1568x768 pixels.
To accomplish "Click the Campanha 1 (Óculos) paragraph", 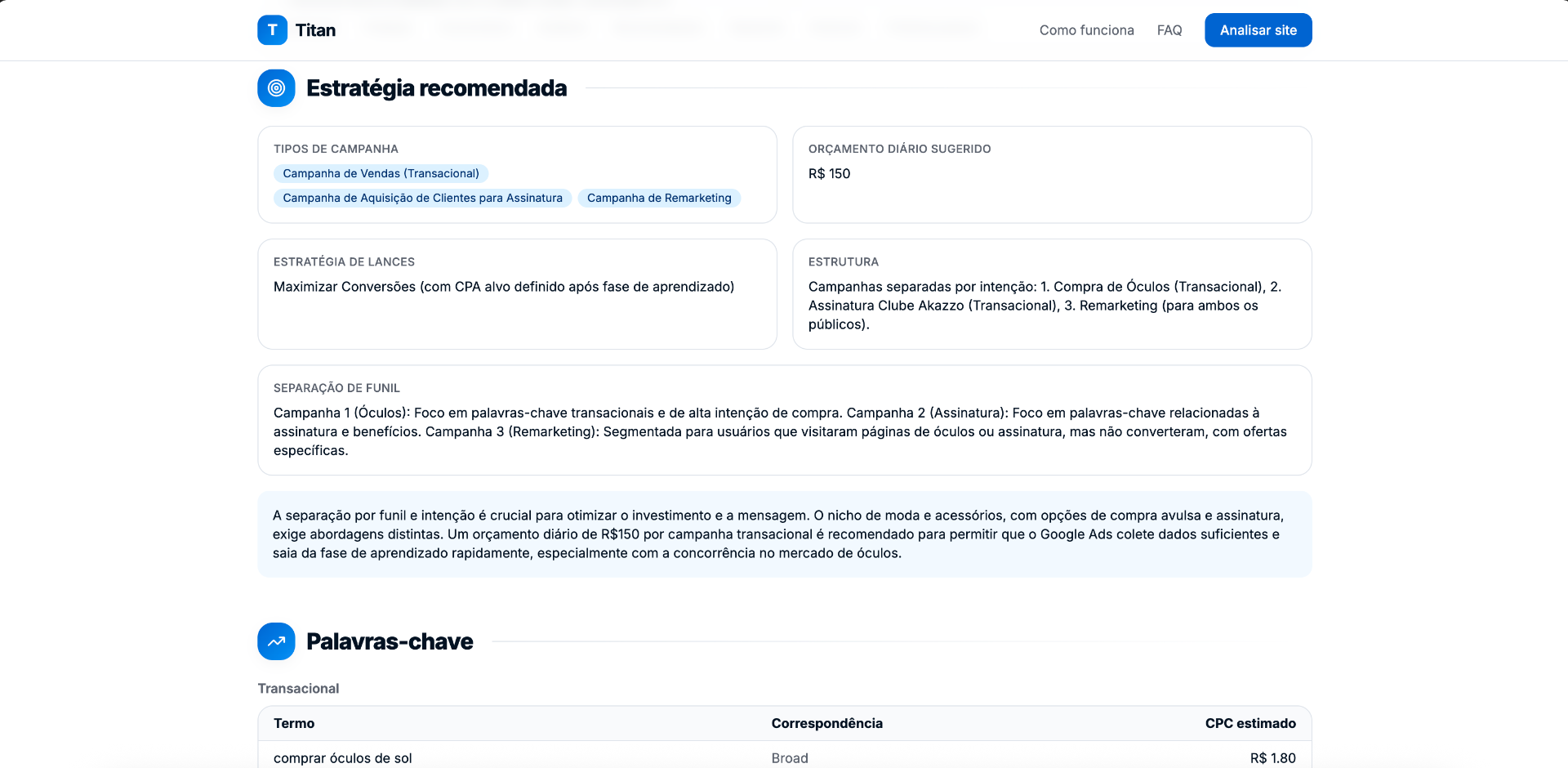I will point(780,431).
